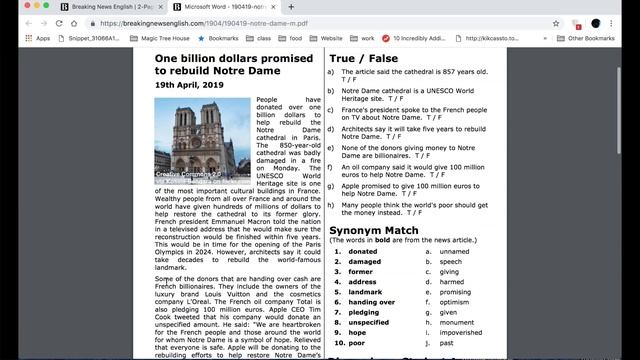Open a new browser tab
This screenshot has width=640, height=360.
click(x=291, y=7)
